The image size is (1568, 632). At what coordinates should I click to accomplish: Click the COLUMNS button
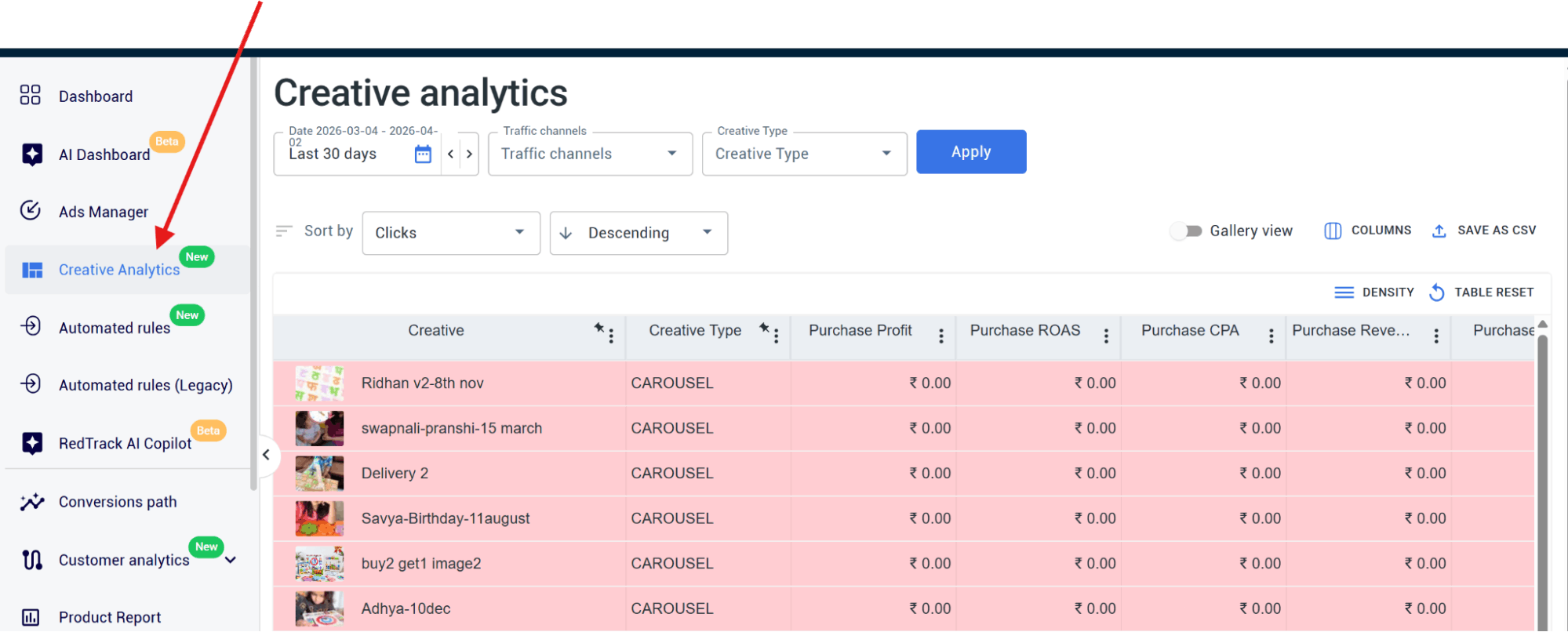(1368, 231)
